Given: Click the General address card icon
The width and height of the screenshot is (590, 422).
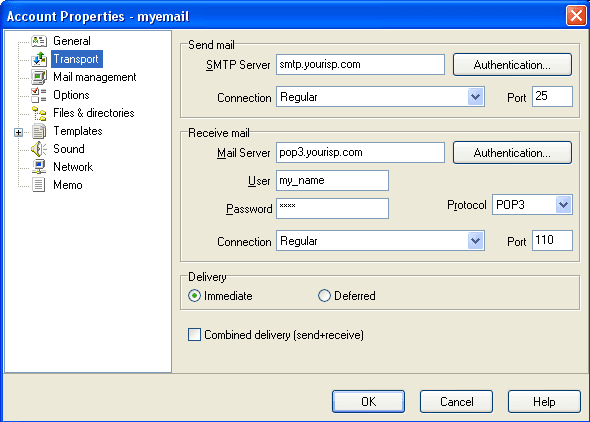Looking at the screenshot, I should click(39, 41).
